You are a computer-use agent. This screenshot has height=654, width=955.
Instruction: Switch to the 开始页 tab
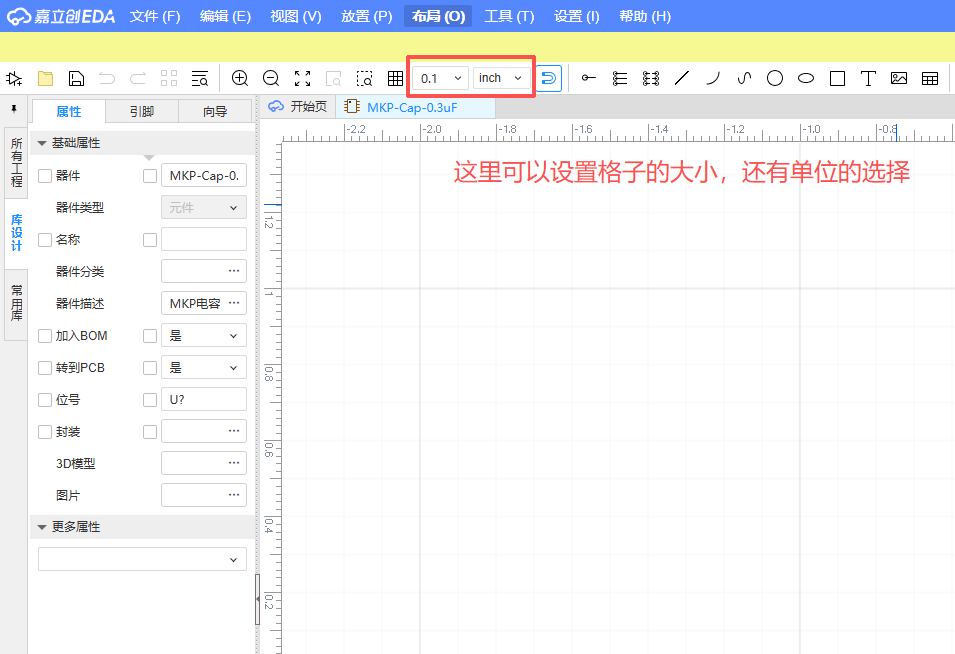click(x=301, y=106)
